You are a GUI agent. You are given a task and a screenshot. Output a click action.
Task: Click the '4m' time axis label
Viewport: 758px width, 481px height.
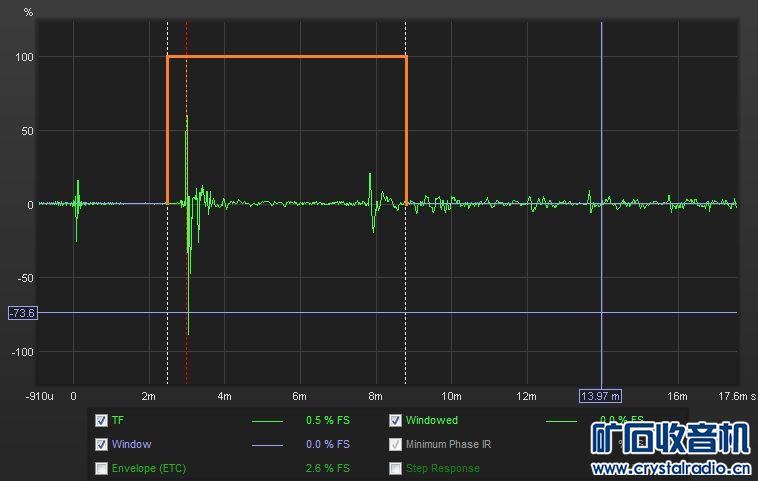point(224,396)
